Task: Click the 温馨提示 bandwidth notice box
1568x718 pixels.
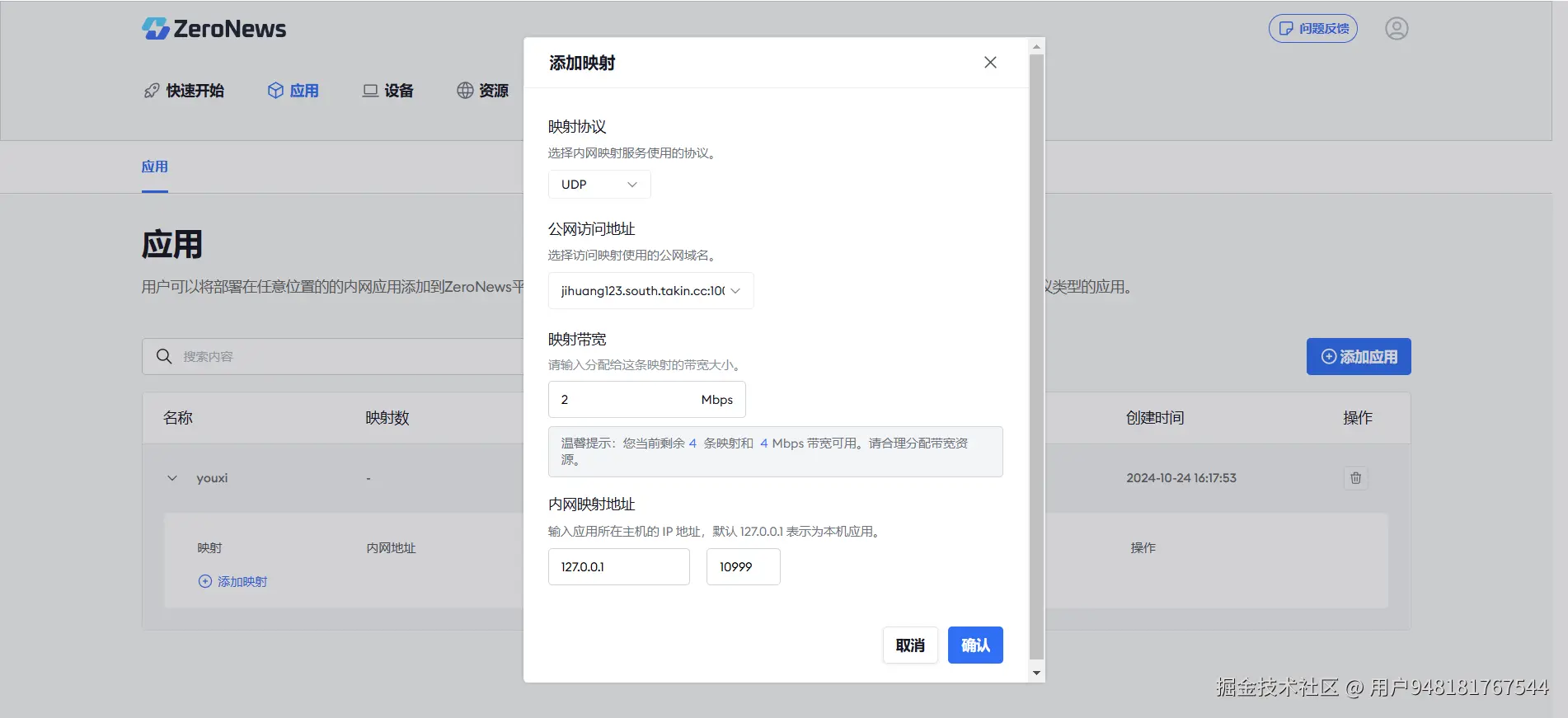Action: tap(775, 452)
